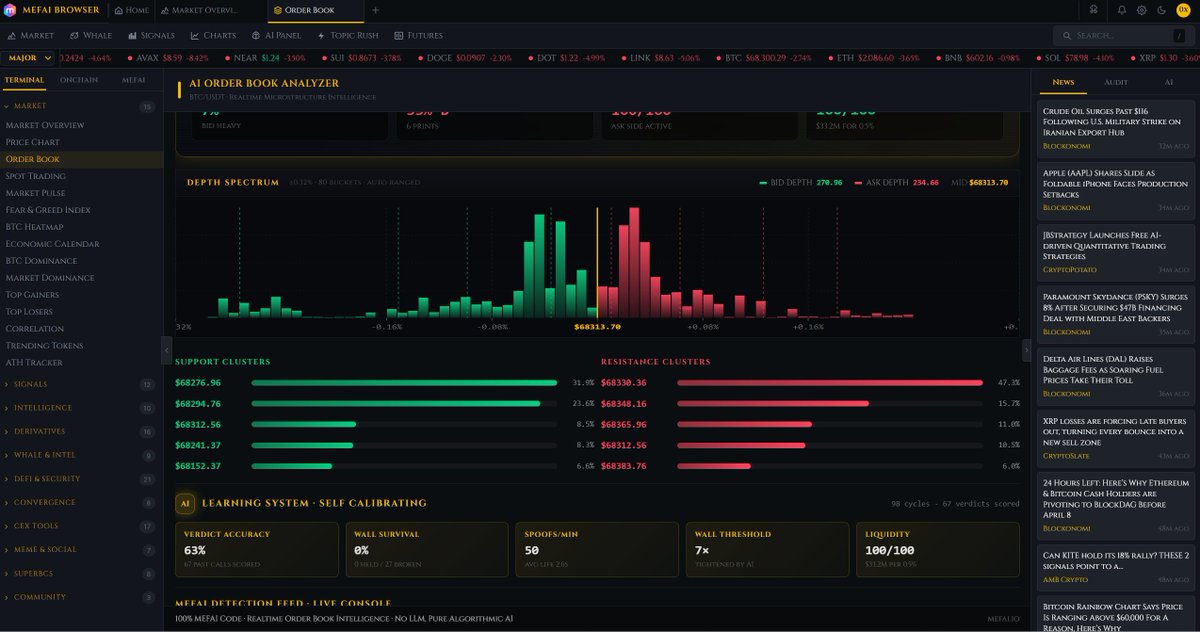Select the AI tab in the right panel
Image resolution: width=1200 pixels, height=632 pixels.
pos(1168,82)
